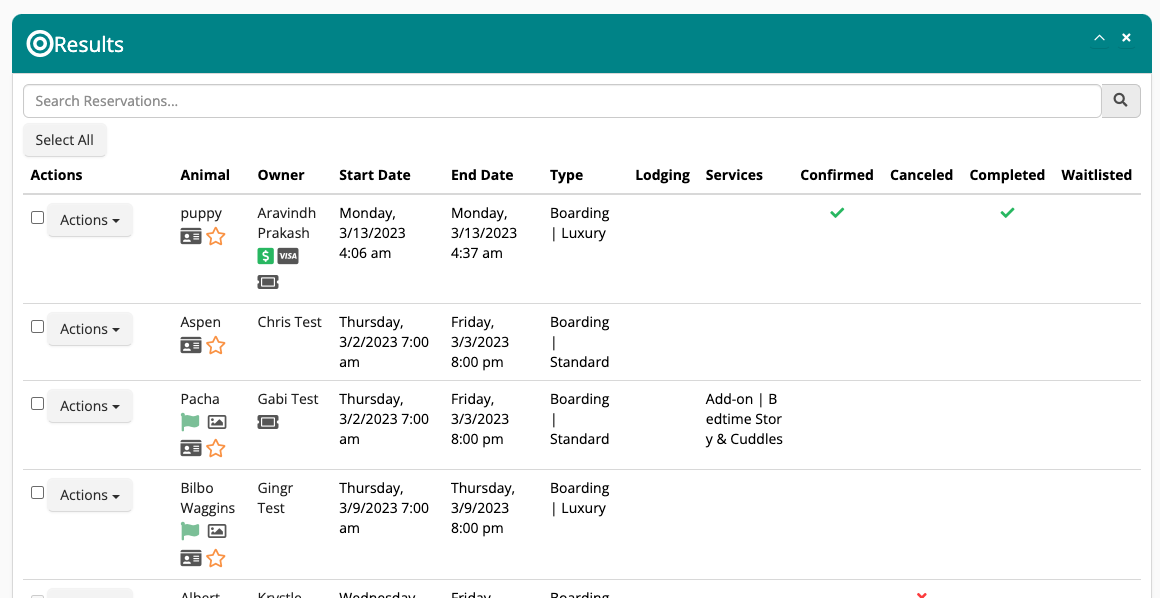Click the picture icon under Bilbo Waggins
The height and width of the screenshot is (598, 1160).
coord(217,531)
